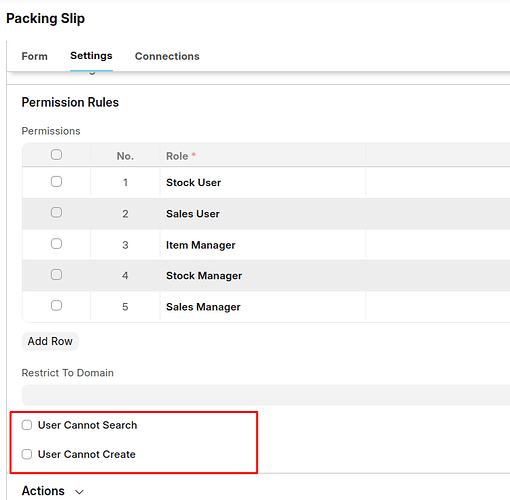The image size is (510, 500).
Task: Open the Stock Manager role cell
Action: pyautogui.click(x=263, y=276)
